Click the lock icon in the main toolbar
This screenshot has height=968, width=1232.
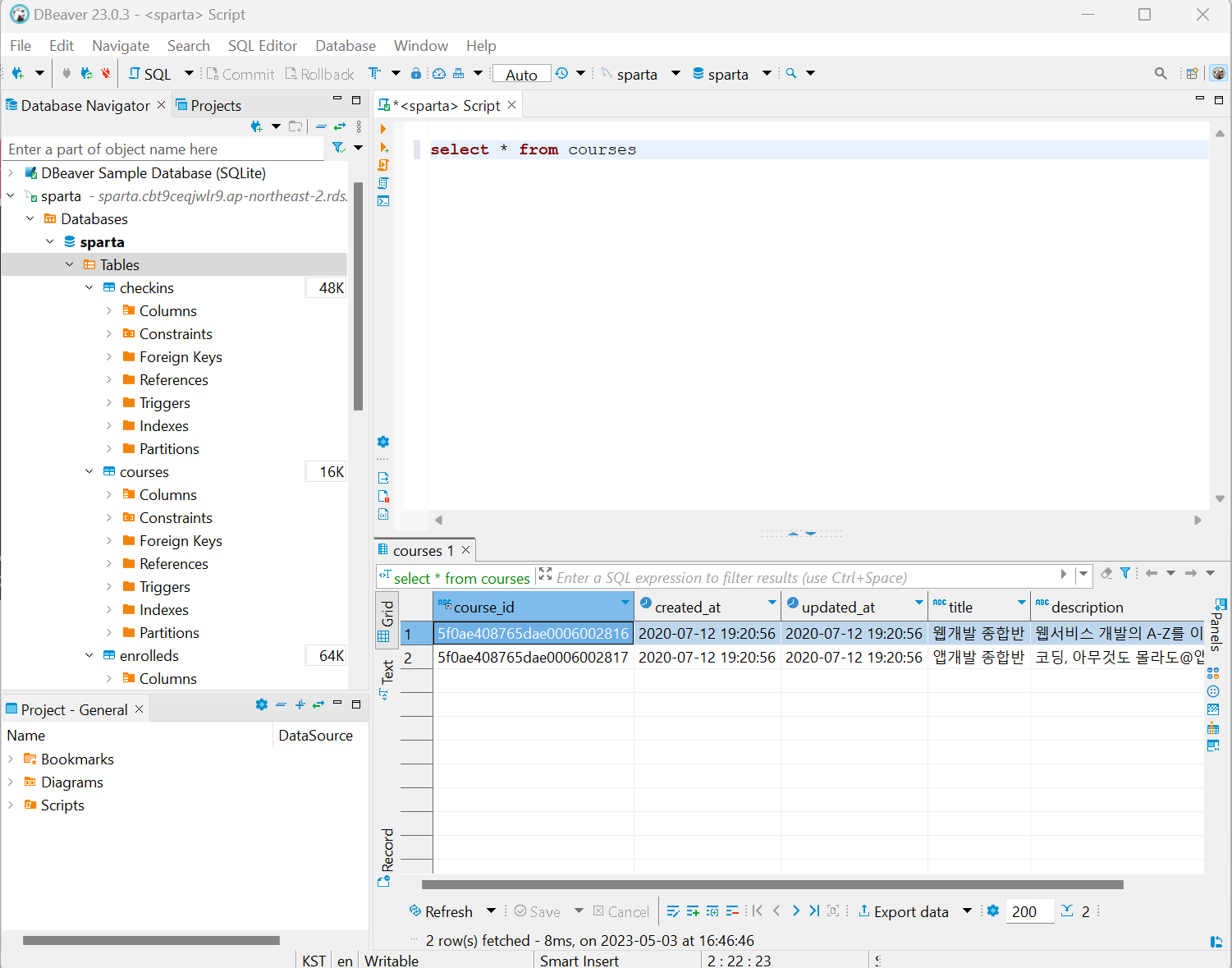[x=416, y=74]
